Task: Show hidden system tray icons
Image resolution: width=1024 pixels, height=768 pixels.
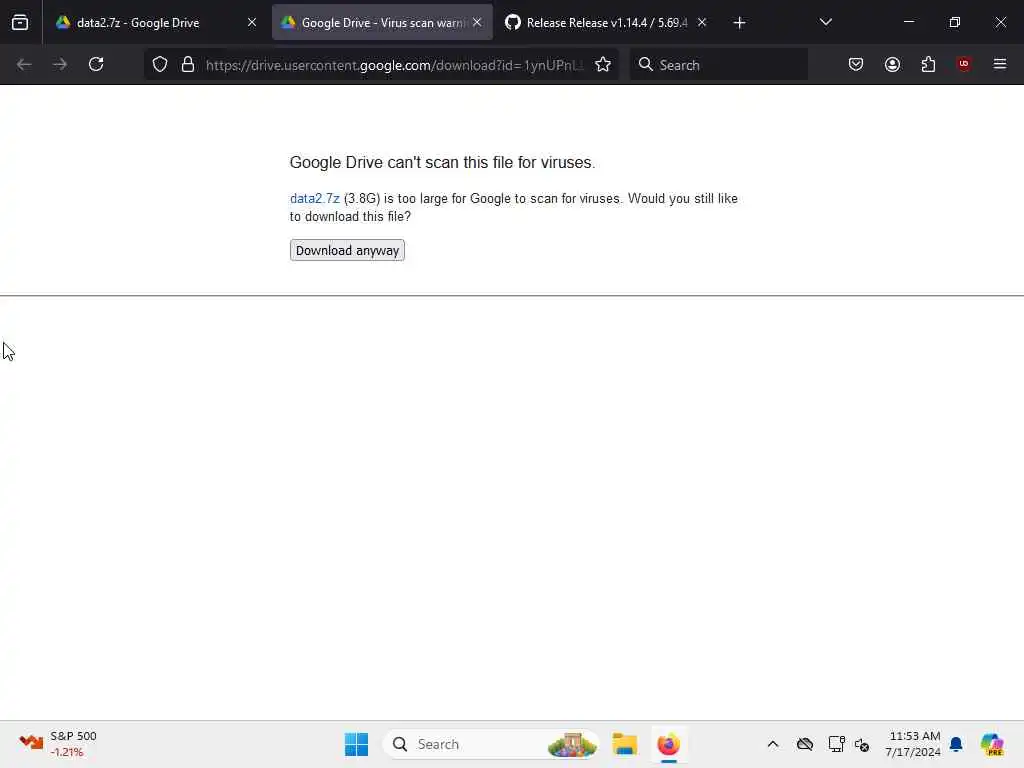Action: point(773,744)
